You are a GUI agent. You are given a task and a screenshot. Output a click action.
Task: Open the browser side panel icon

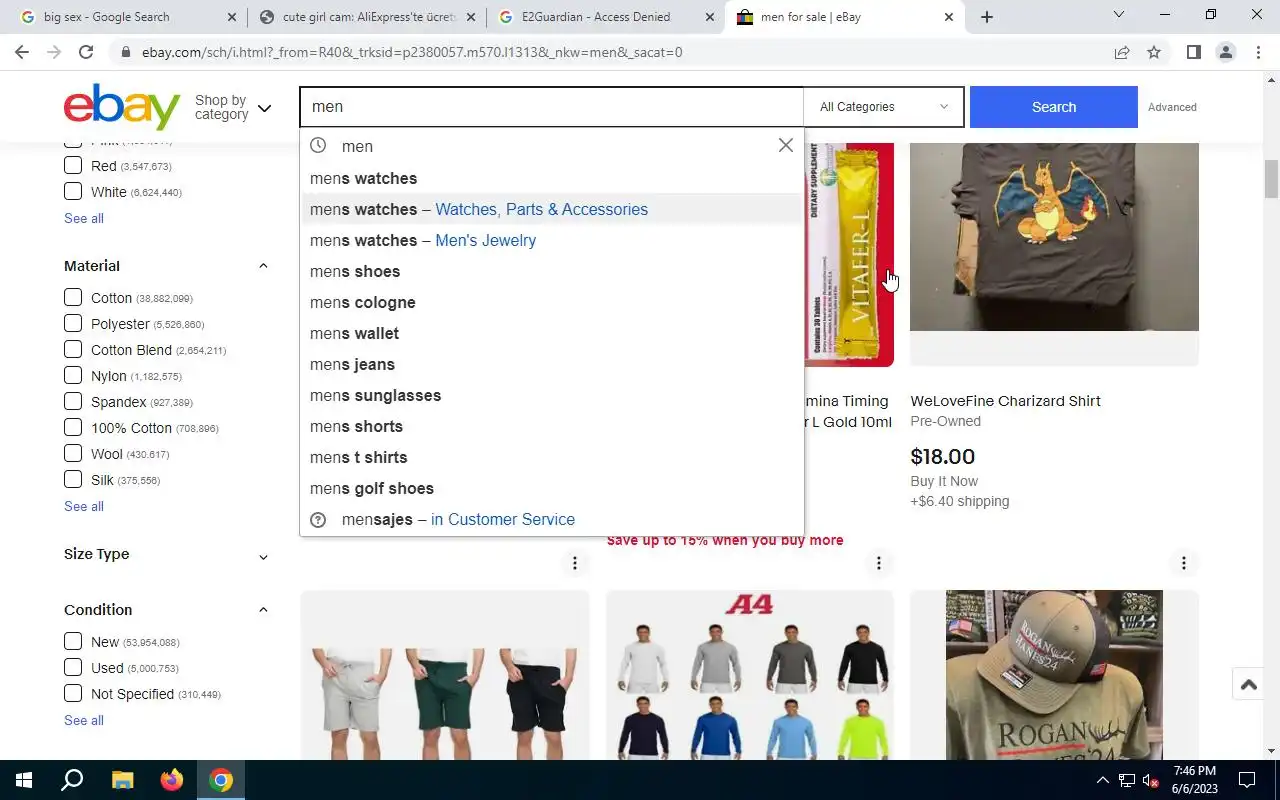click(1193, 52)
